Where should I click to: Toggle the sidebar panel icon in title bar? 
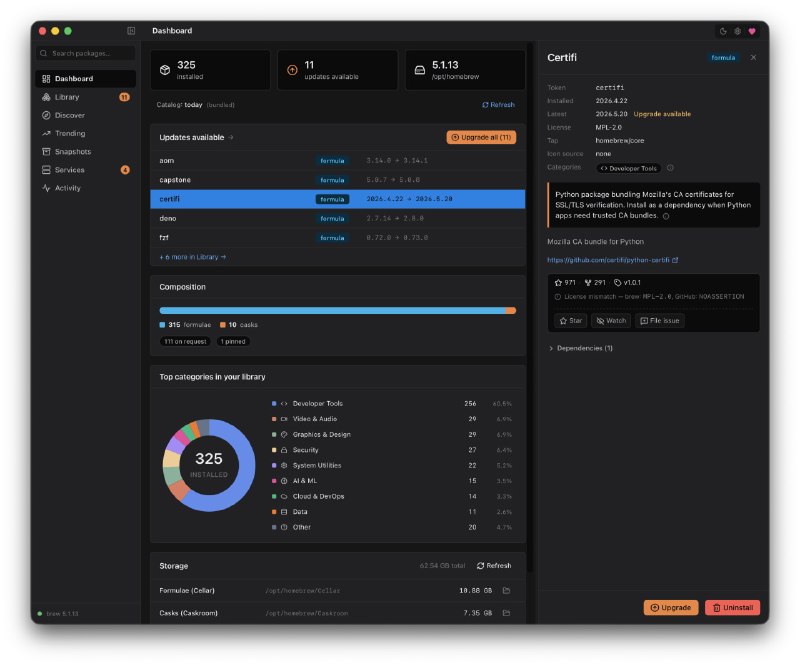click(131, 31)
